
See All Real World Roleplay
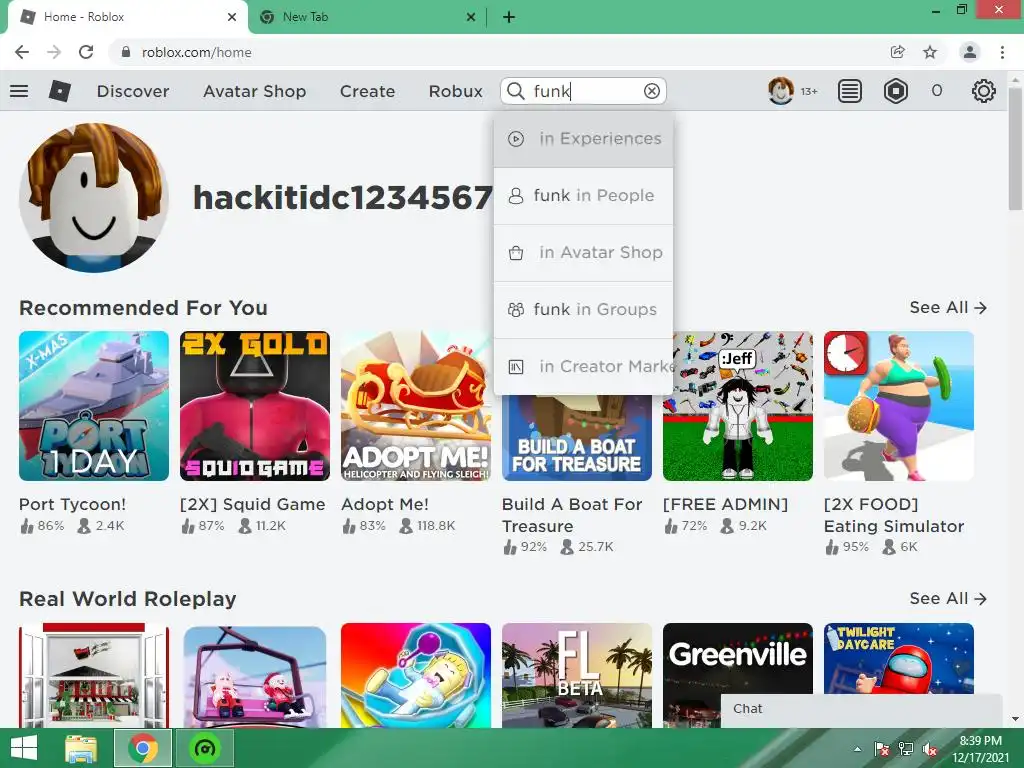948,598
